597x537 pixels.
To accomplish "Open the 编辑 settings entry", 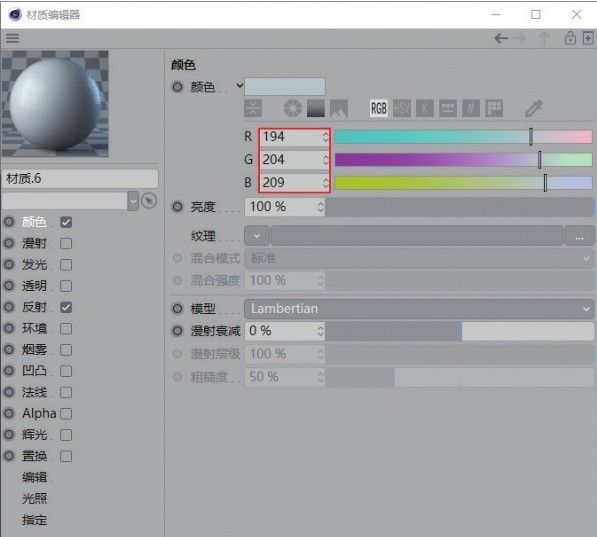I will point(34,477).
